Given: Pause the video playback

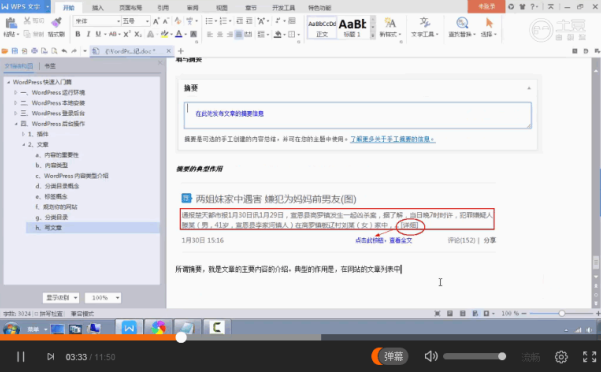Looking at the screenshot, I should pyautogui.click(x=21, y=357).
